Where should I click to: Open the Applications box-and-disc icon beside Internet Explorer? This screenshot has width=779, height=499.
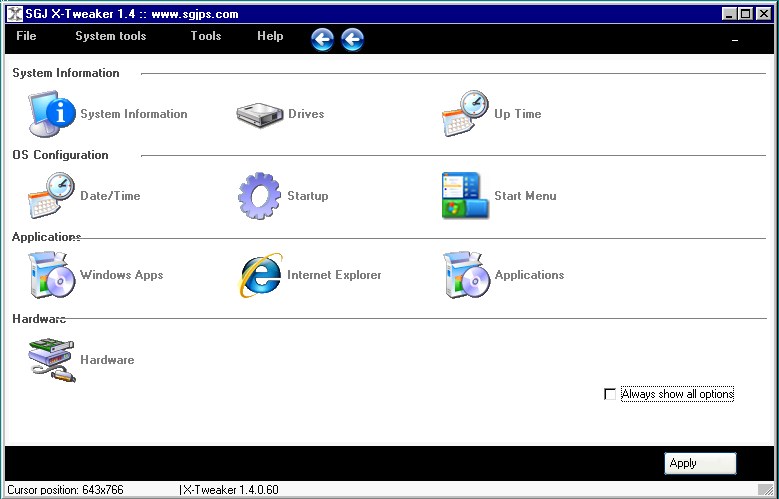pos(466,275)
